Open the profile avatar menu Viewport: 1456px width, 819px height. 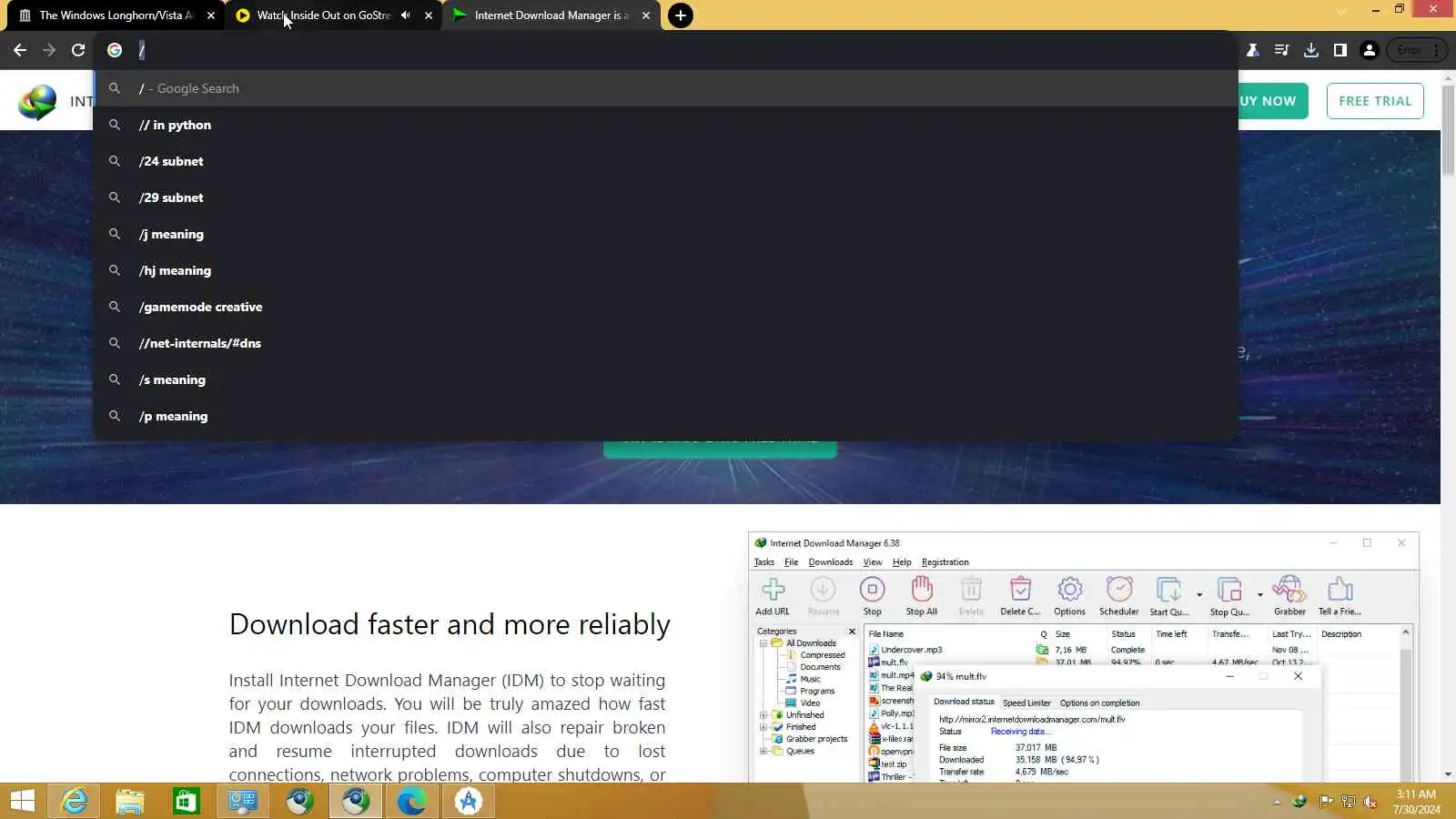tap(1369, 50)
